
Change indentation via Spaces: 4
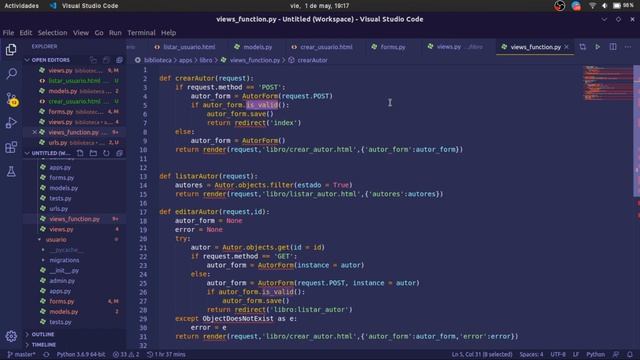coord(531,354)
